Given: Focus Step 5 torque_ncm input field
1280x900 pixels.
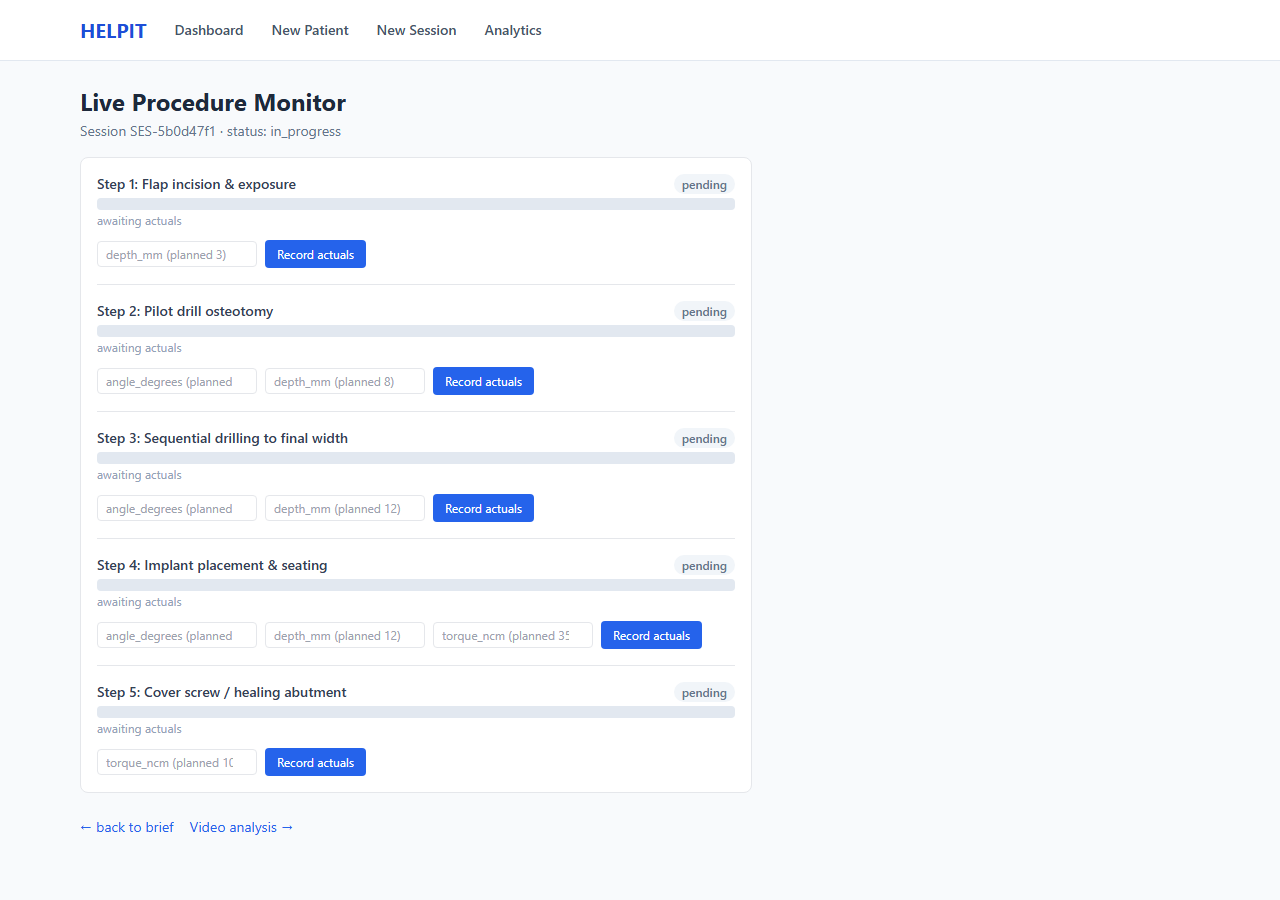Looking at the screenshot, I should click(x=177, y=762).
